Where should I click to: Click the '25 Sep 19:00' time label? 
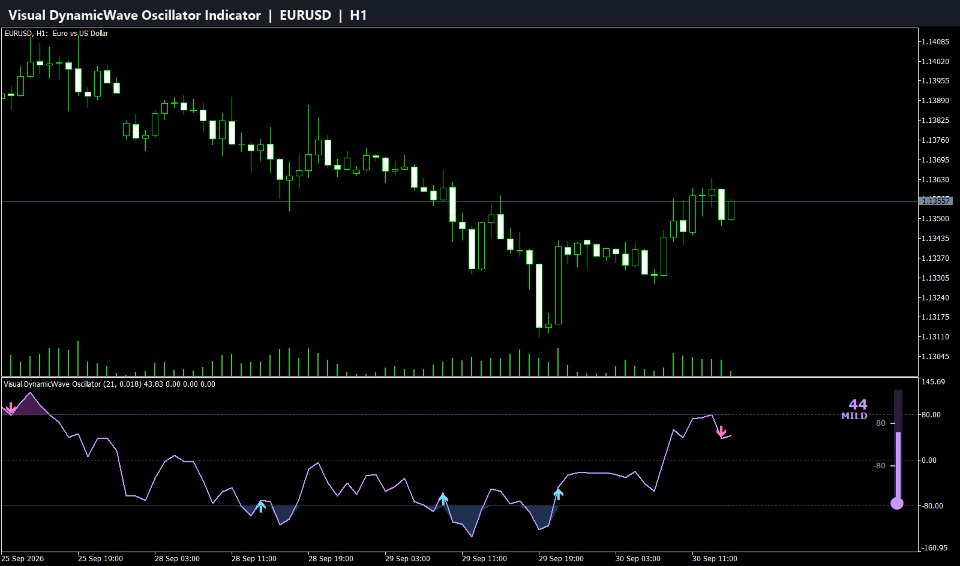(100, 558)
